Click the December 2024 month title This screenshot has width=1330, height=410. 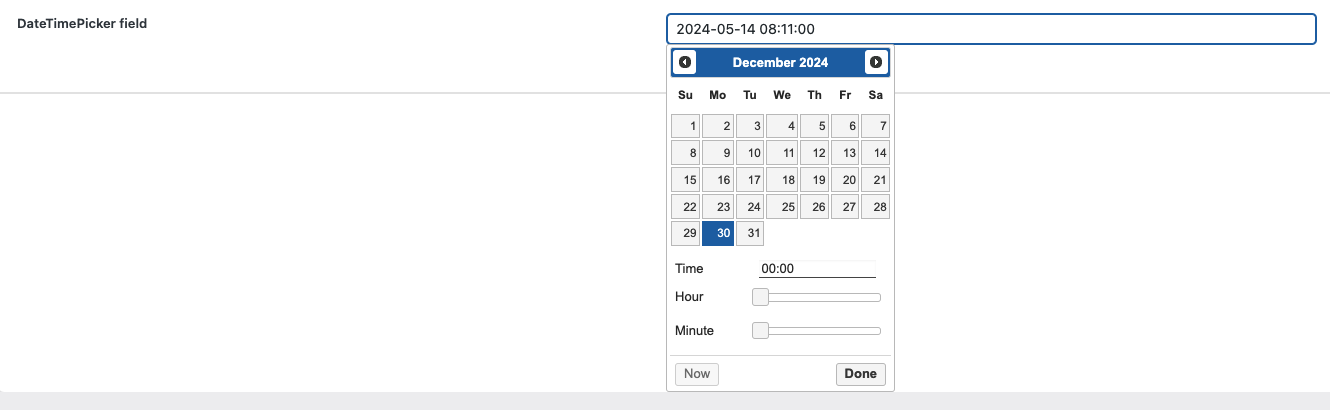pyautogui.click(x=780, y=62)
